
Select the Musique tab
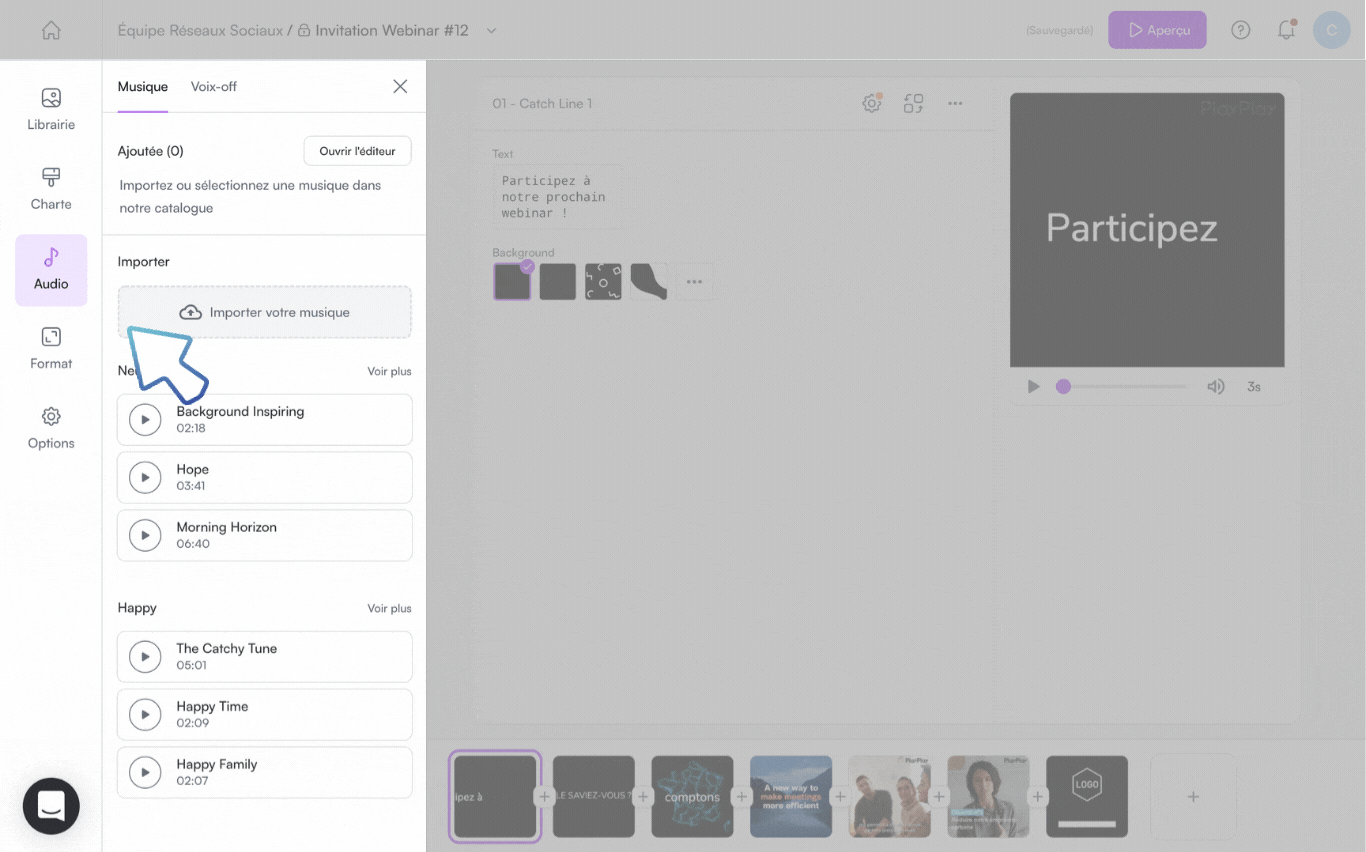coord(143,86)
